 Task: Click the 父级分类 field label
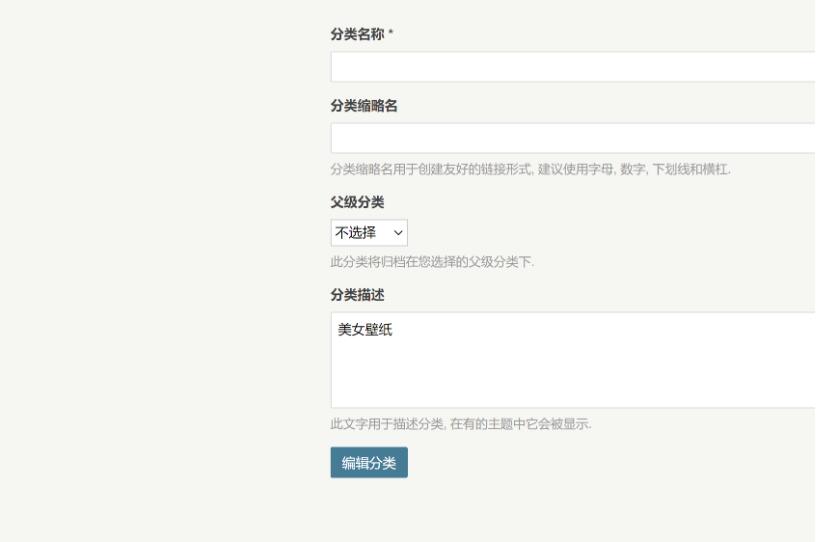tap(357, 202)
